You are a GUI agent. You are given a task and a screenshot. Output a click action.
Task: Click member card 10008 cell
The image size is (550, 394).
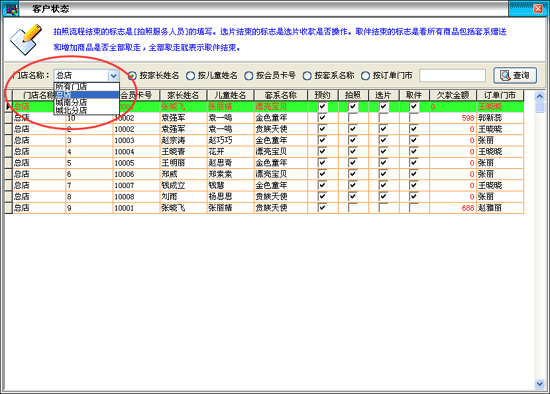tap(136, 196)
